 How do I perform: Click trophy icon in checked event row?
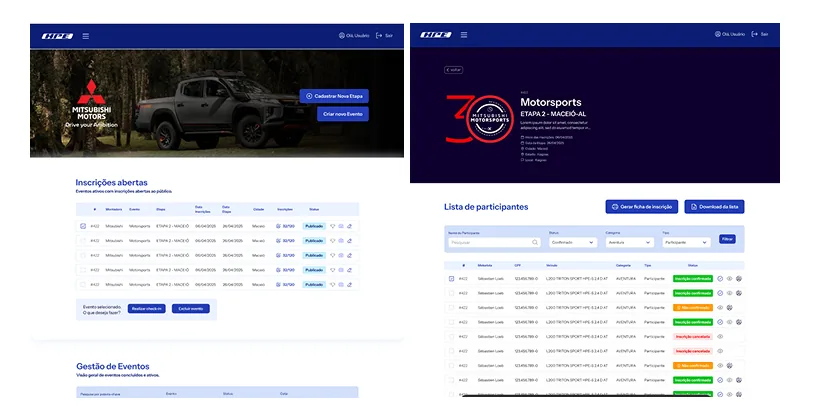coord(333,226)
